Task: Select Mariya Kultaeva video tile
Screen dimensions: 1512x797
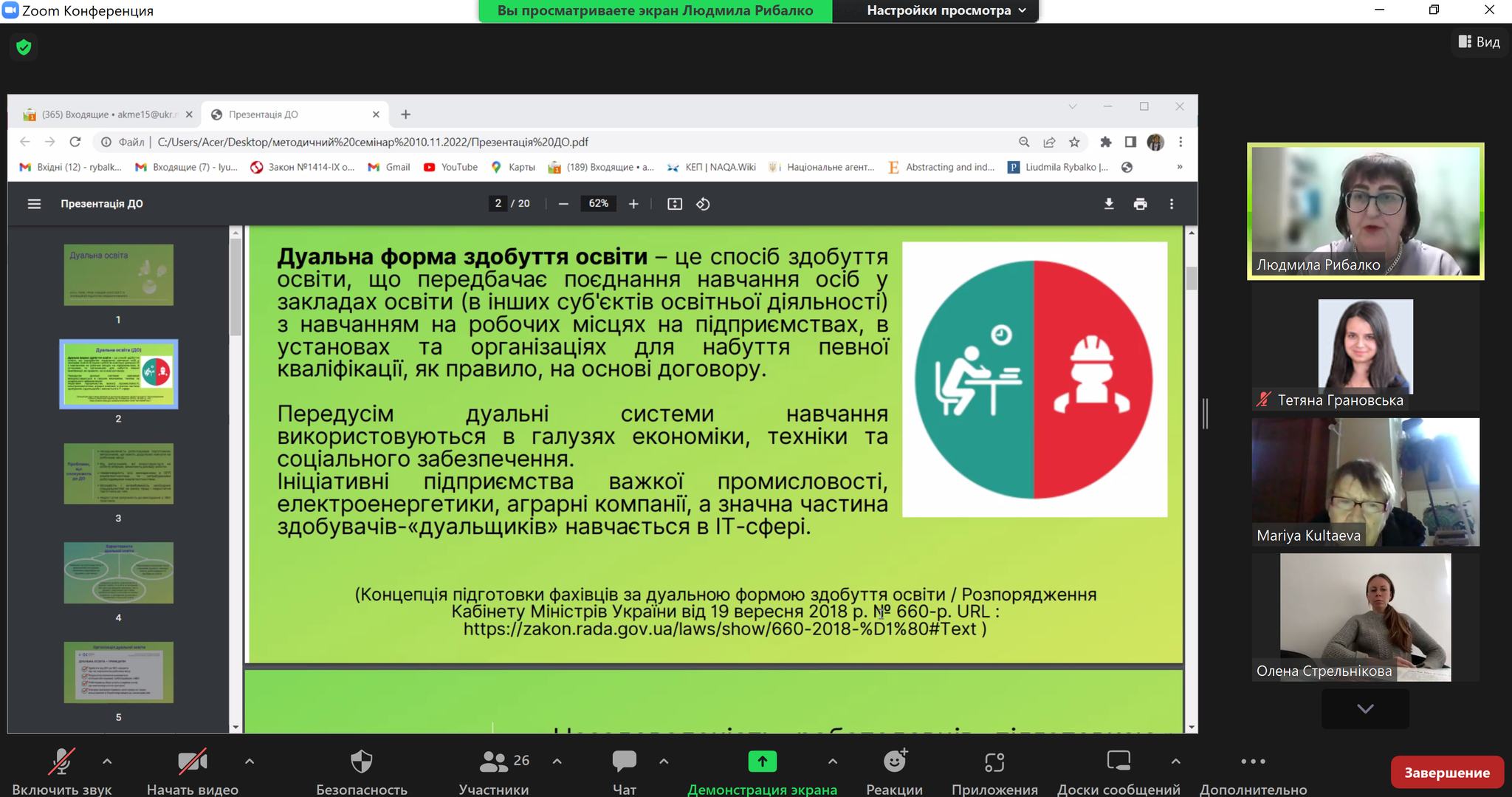Action: point(1365,482)
